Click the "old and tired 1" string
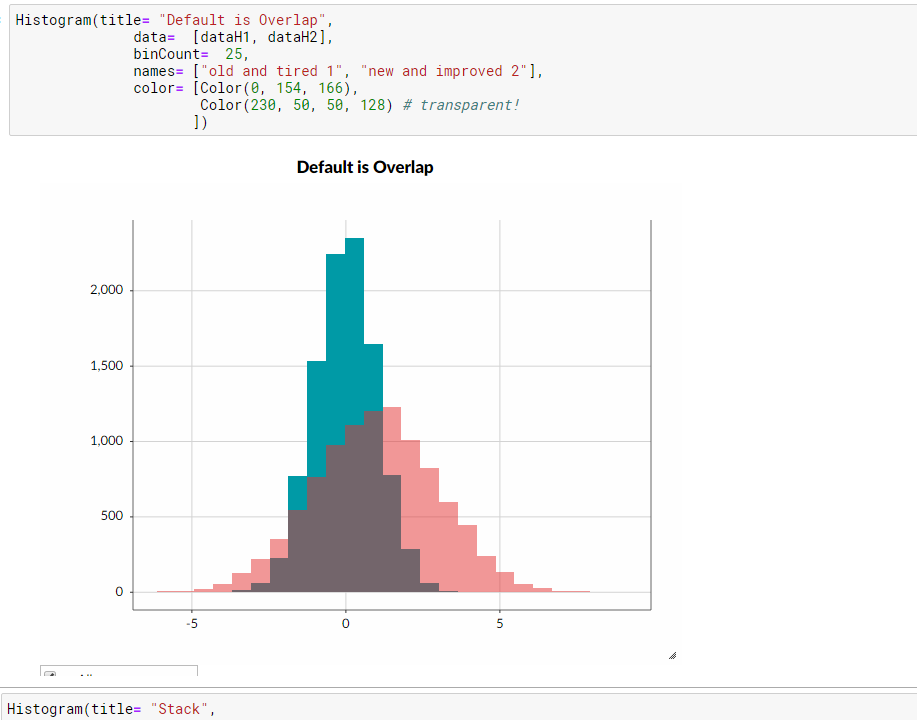The width and height of the screenshot is (917, 720). (271, 71)
